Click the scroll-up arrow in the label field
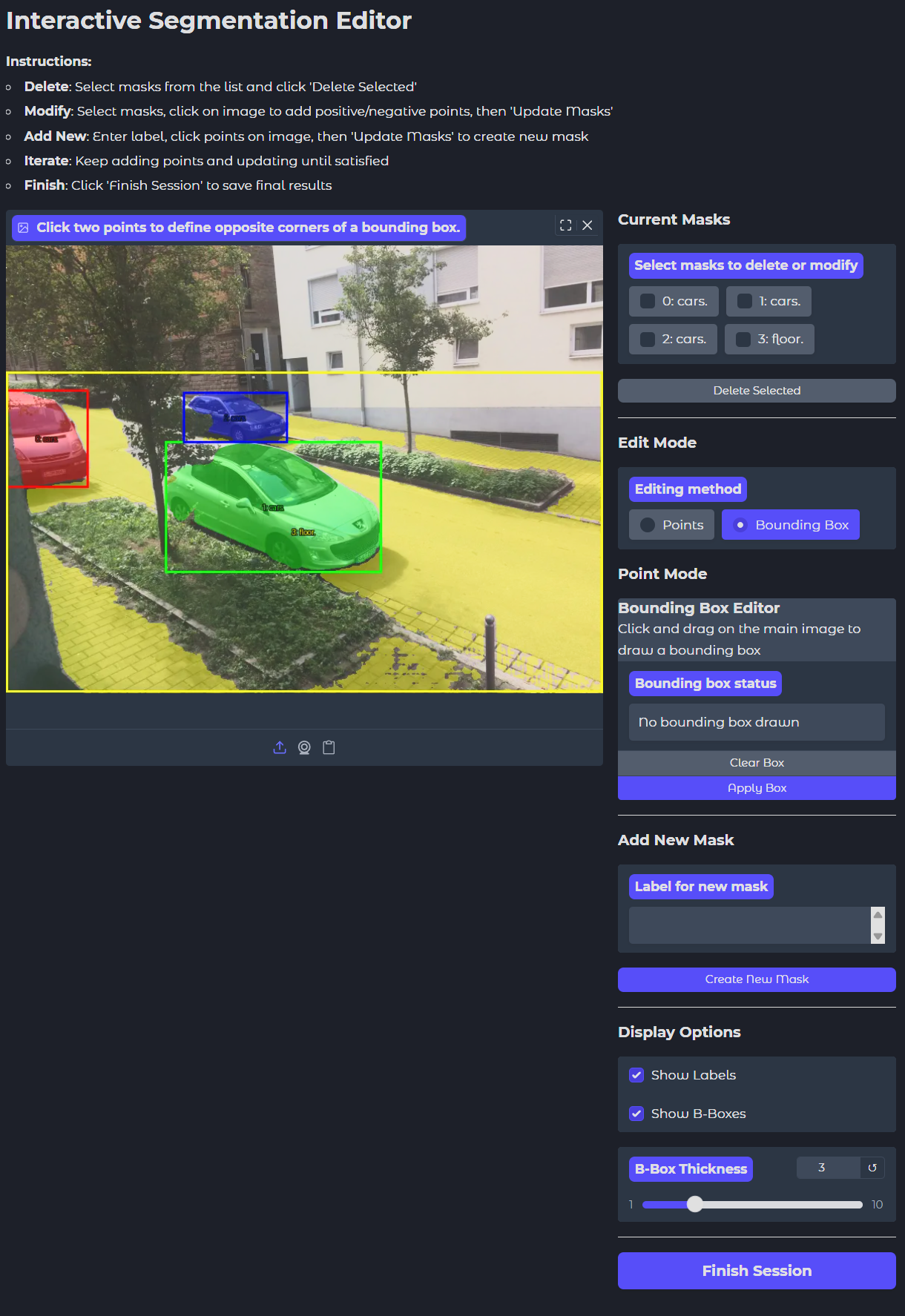 point(878,915)
